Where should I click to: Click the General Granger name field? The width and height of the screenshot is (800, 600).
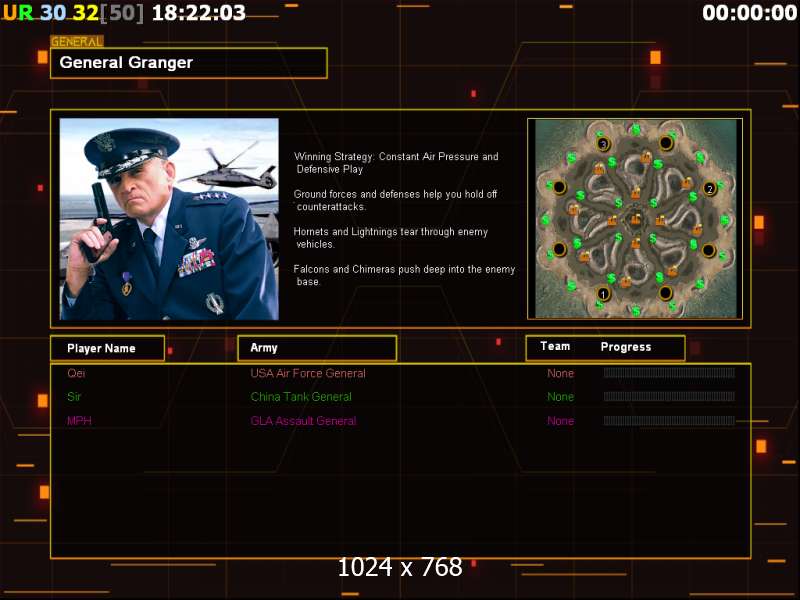(x=189, y=63)
